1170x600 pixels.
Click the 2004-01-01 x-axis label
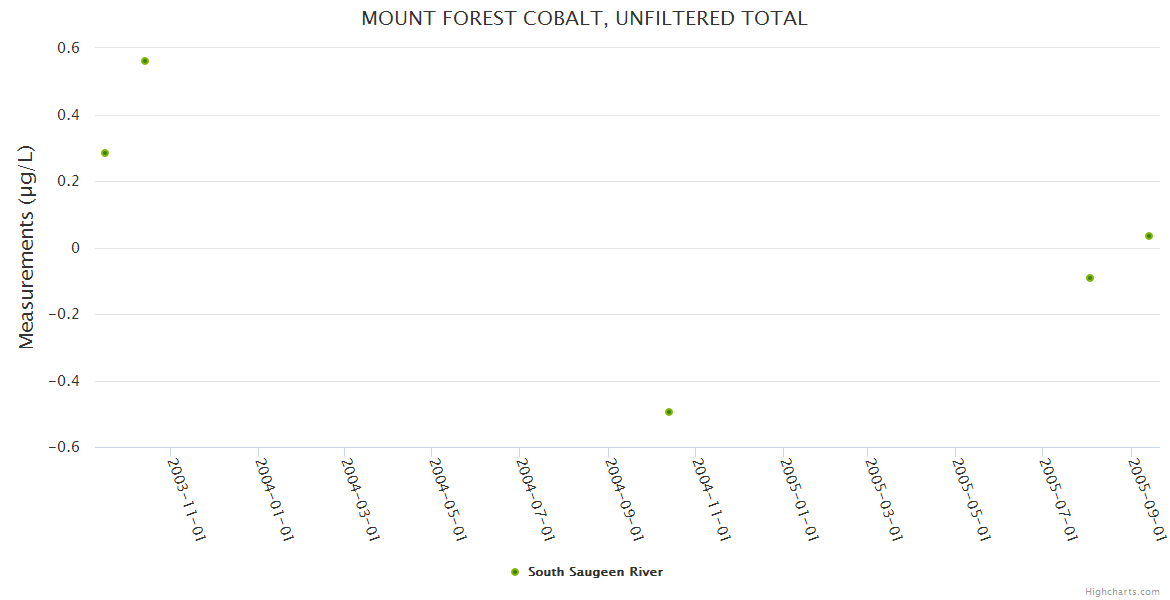point(274,499)
